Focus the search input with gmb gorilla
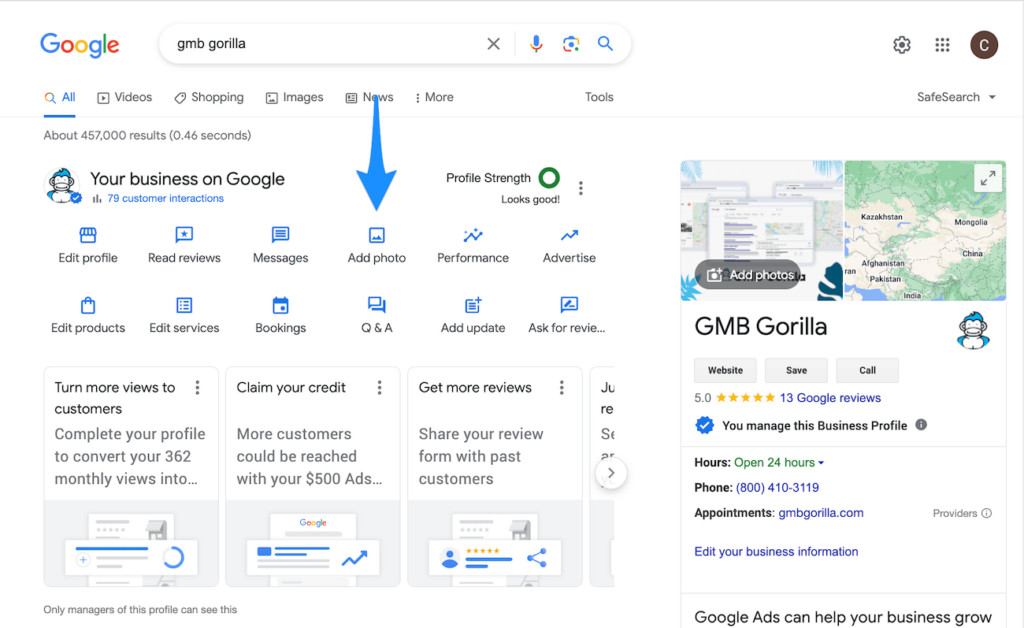The width and height of the screenshot is (1024, 628). (x=327, y=44)
